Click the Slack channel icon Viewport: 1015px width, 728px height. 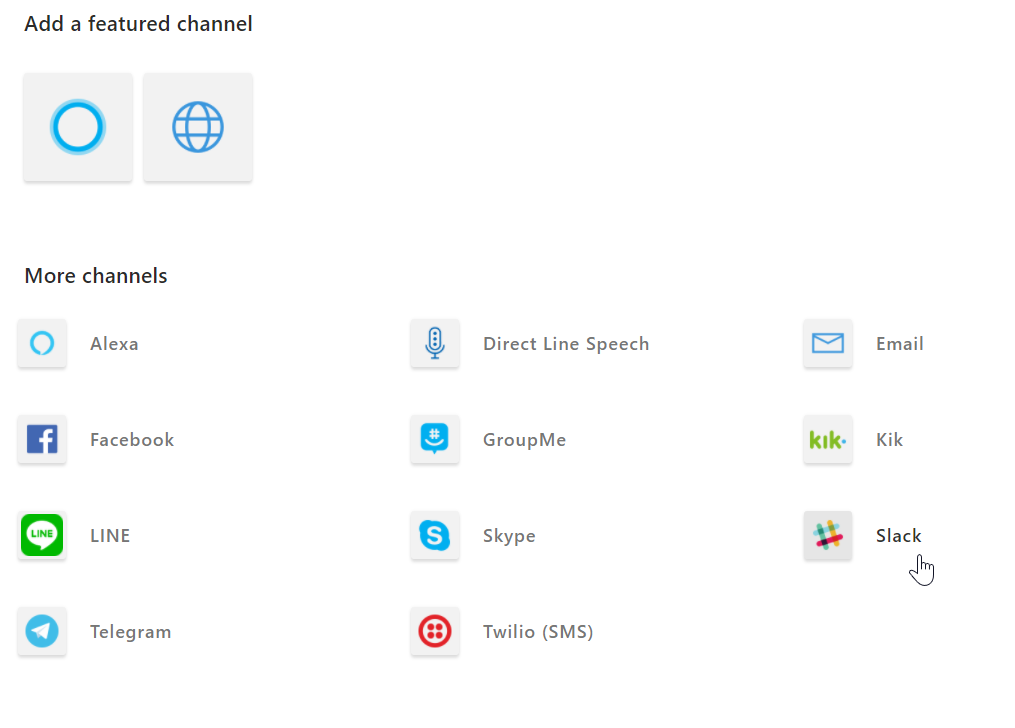click(827, 535)
